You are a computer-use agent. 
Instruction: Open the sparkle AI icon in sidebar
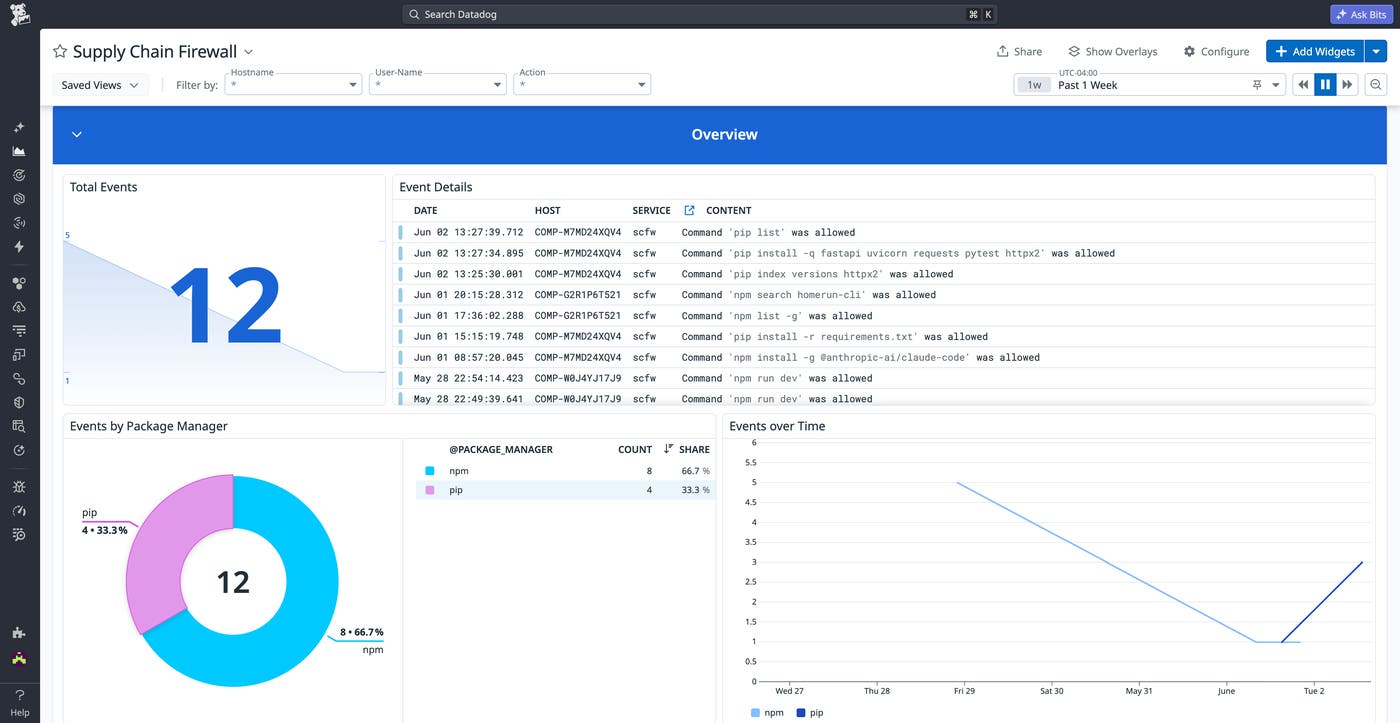pyautogui.click(x=19, y=128)
